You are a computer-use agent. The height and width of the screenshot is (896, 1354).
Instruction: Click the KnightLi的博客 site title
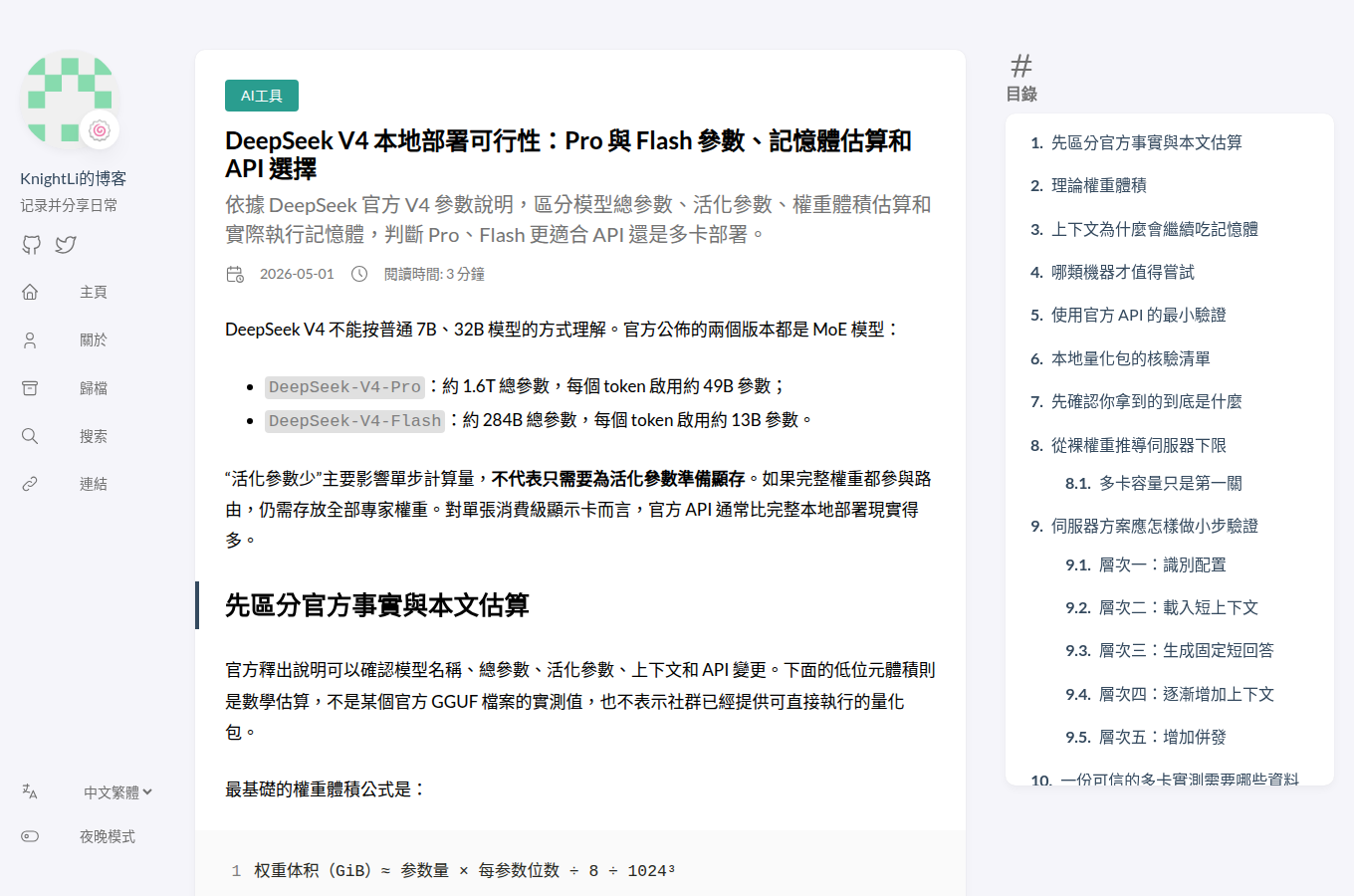[74, 178]
